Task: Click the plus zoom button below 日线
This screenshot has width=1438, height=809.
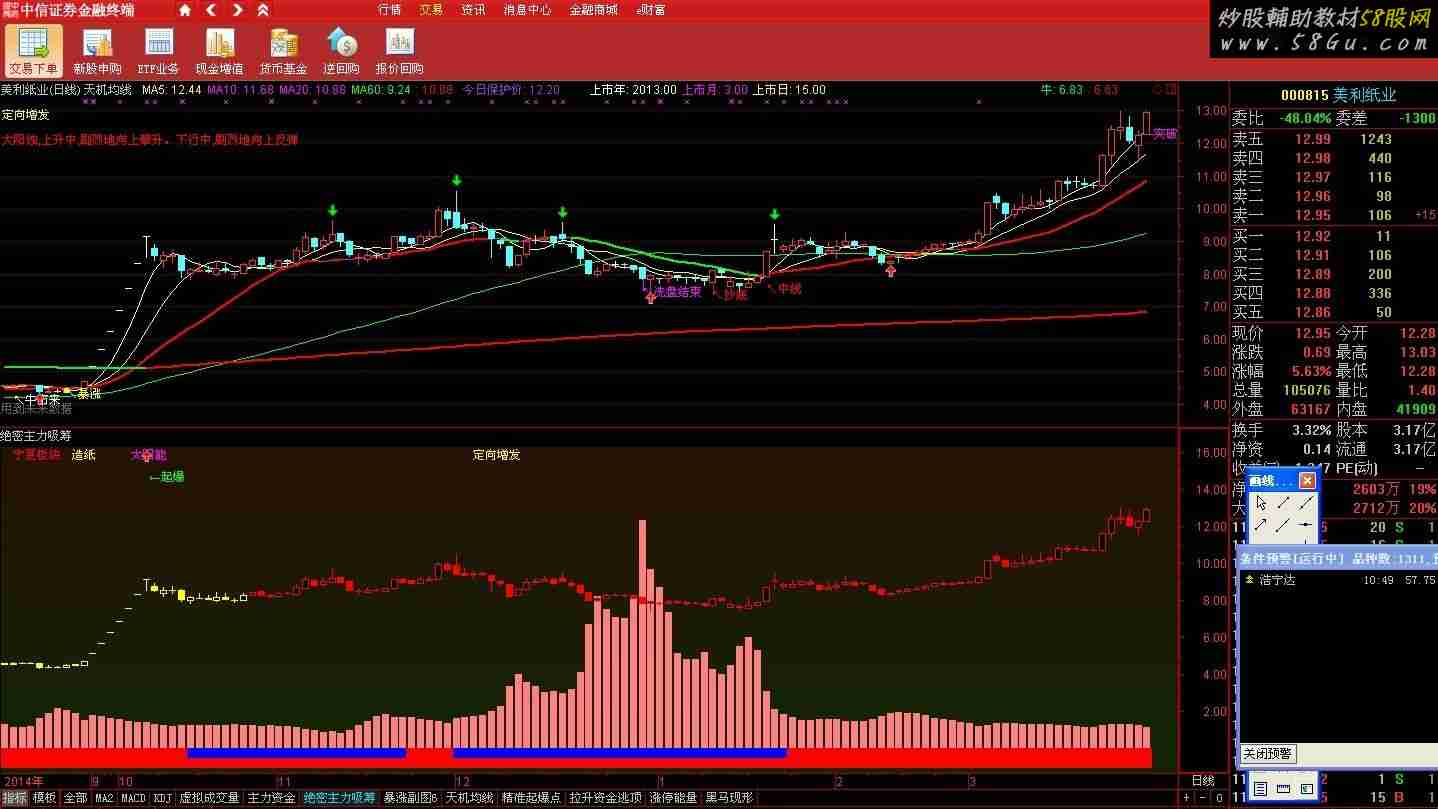Action: point(1187,798)
